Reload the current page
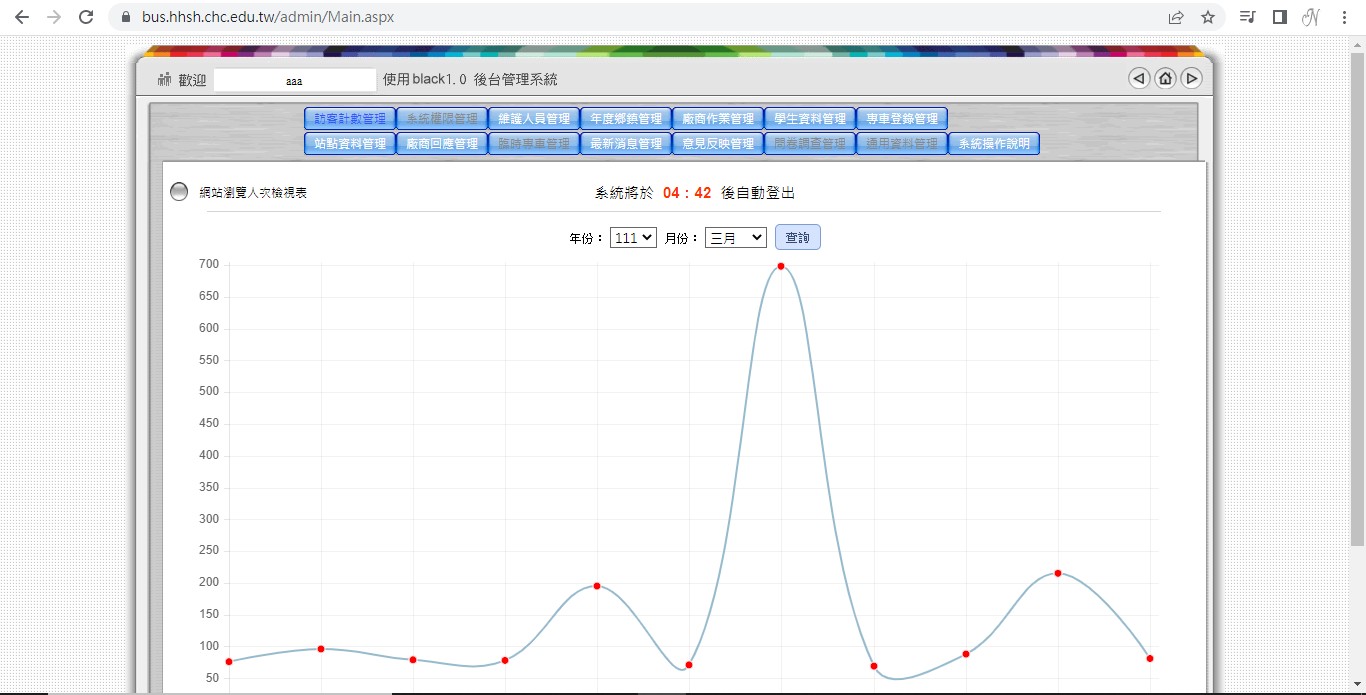The width and height of the screenshot is (1366, 695). tap(86, 17)
